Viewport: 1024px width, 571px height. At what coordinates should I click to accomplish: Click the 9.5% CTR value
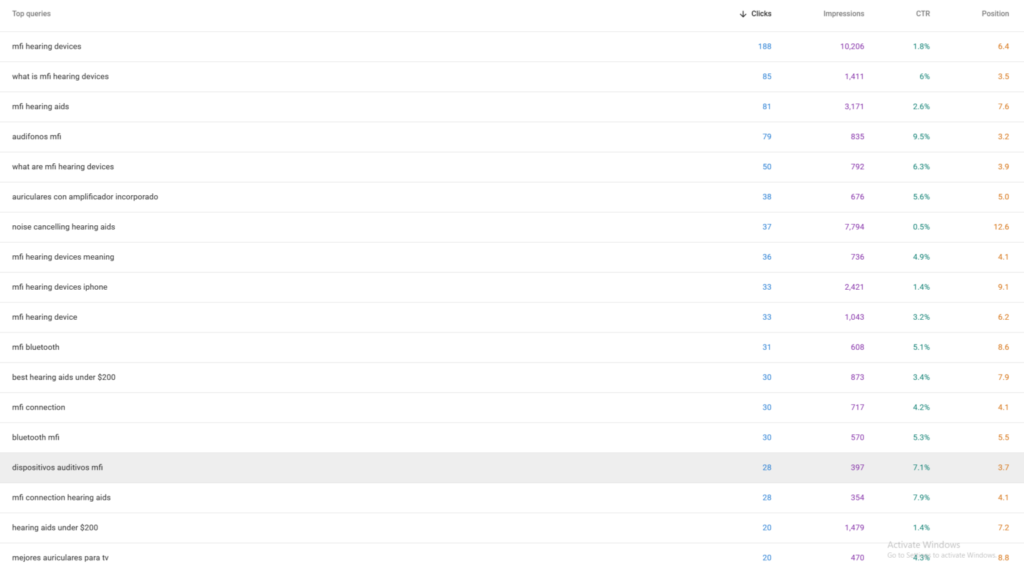point(921,137)
